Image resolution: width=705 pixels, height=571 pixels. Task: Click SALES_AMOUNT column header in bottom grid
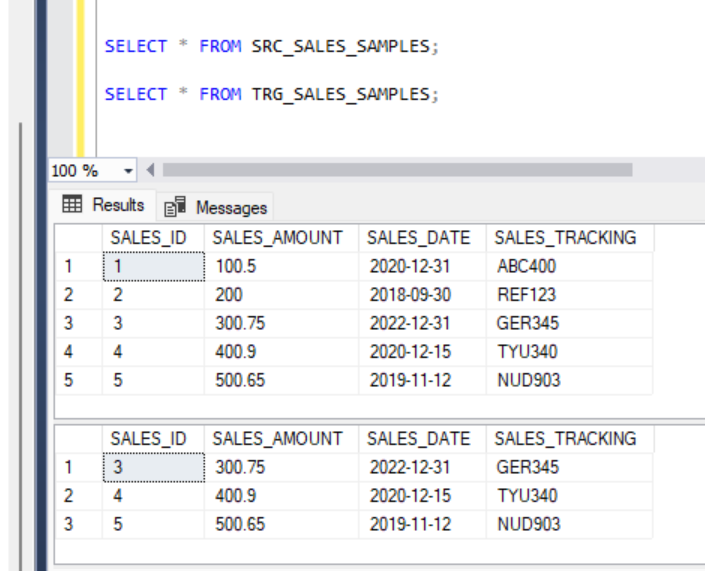(278, 438)
